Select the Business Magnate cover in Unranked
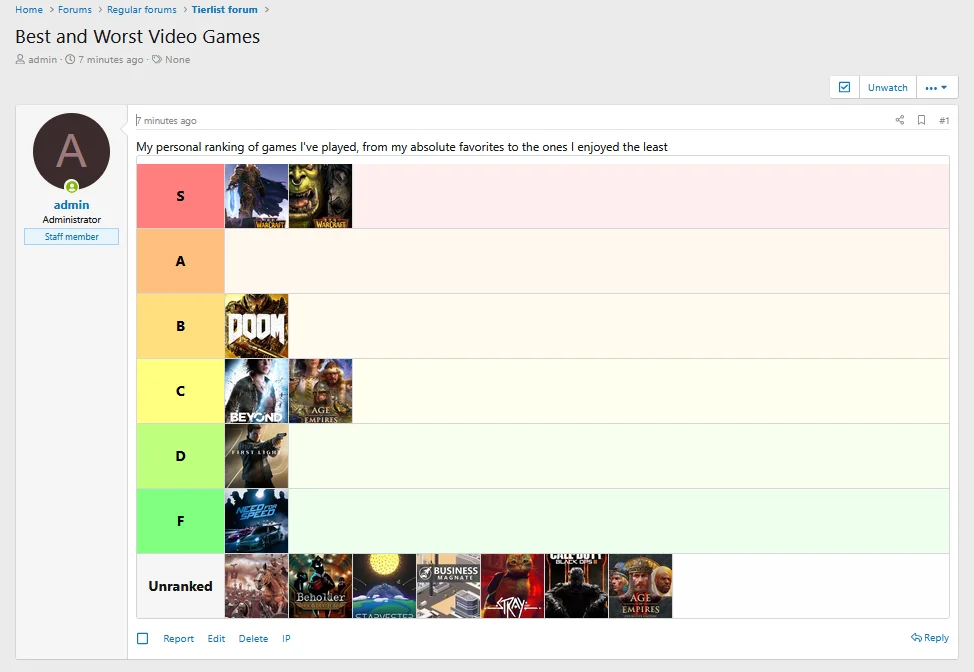The width and height of the screenshot is (974, 672). point(448,586)
